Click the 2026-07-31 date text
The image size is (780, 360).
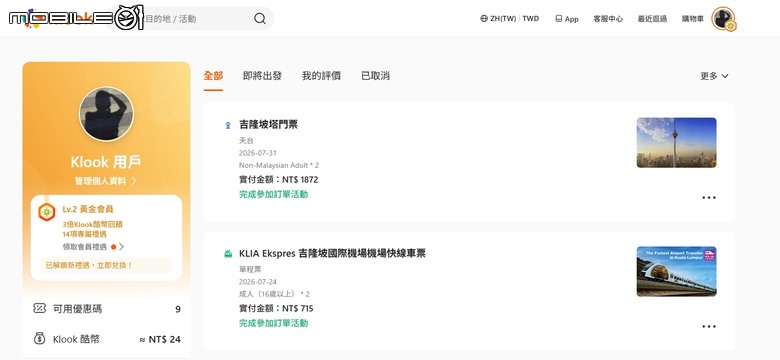point(258,153)
